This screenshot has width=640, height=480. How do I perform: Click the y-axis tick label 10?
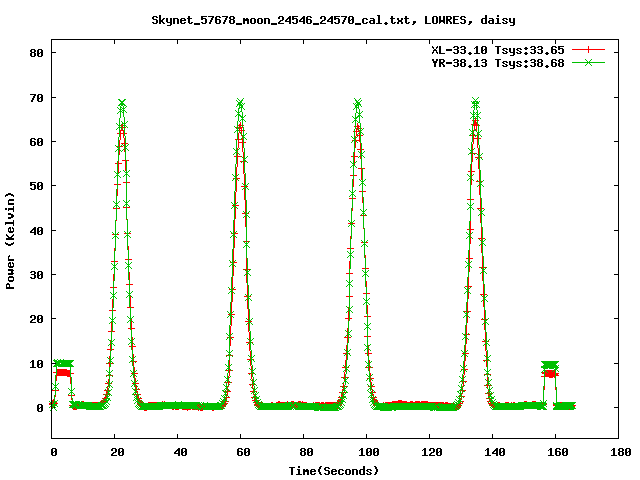click(x=36, y=364)
